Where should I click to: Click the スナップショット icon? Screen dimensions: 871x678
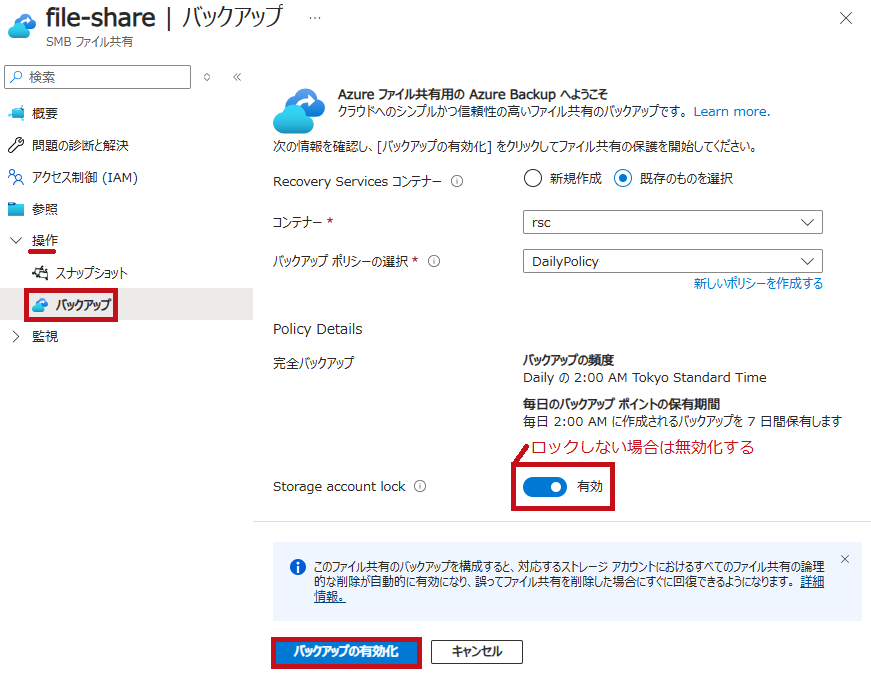click(x=40, y=273)
